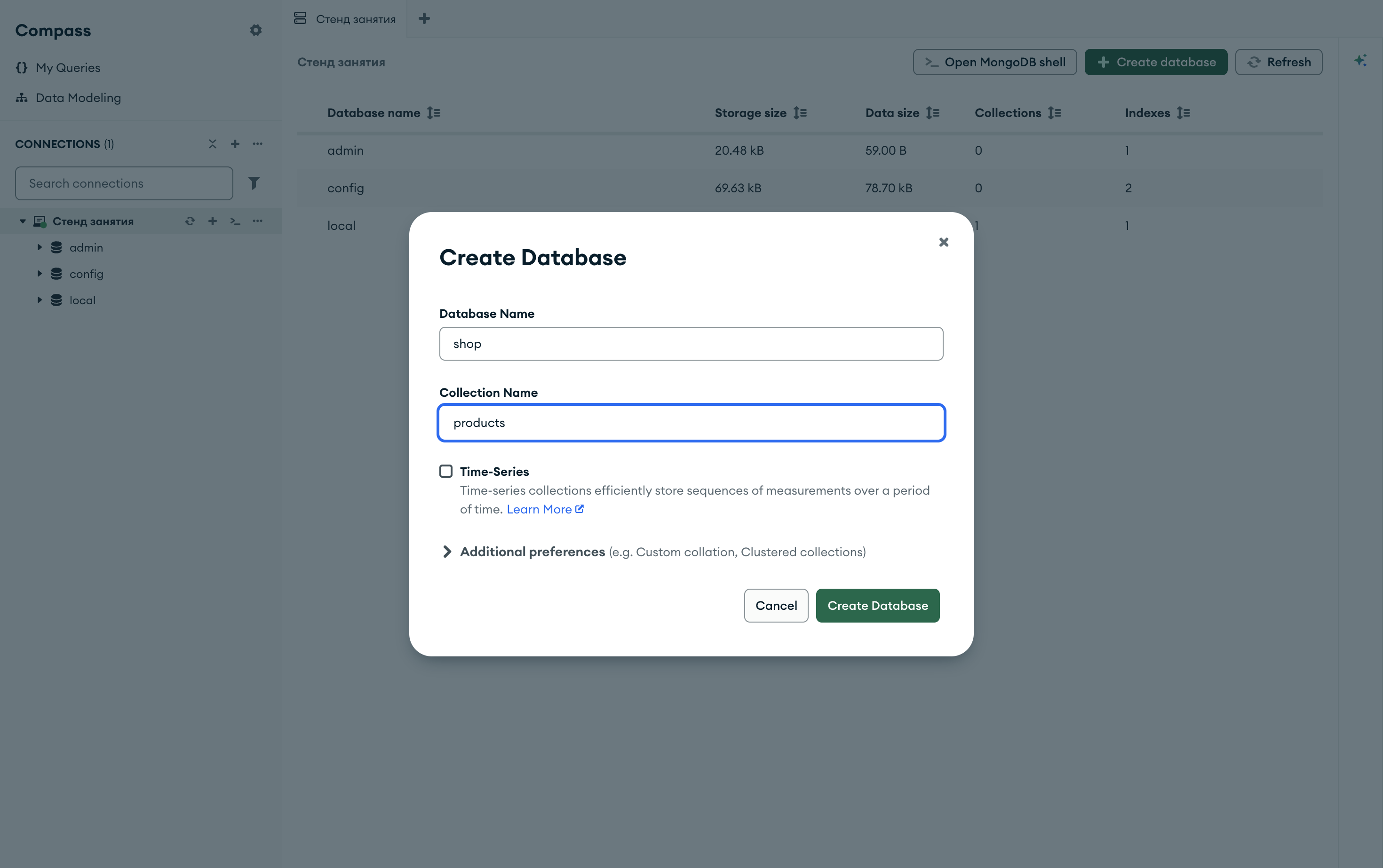This screenshot has width=1383, height=868.
Task: Collapse all connections icon
Action: (213, 144)
